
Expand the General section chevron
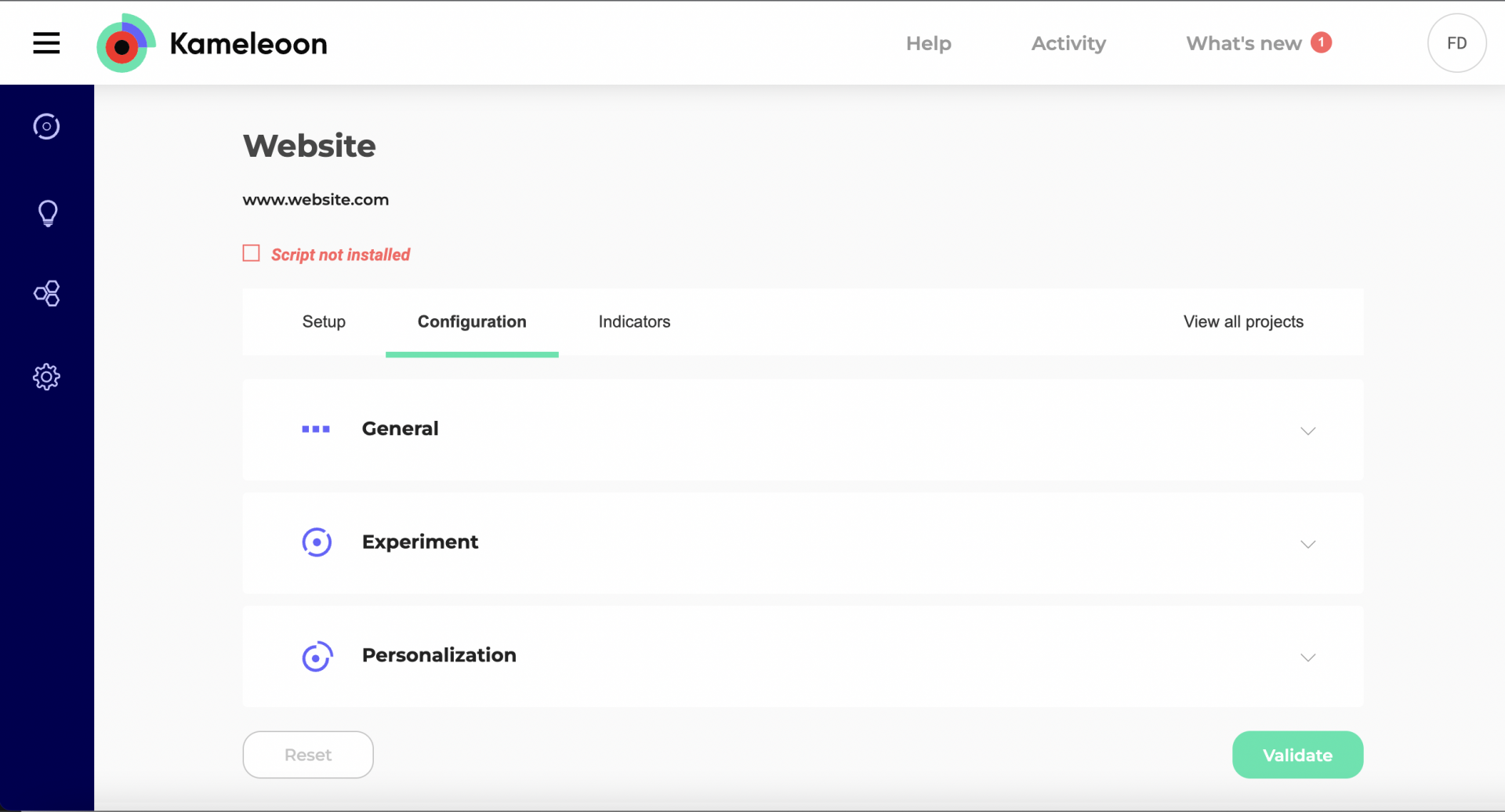pyautogui.click(x=1308, y=431)
